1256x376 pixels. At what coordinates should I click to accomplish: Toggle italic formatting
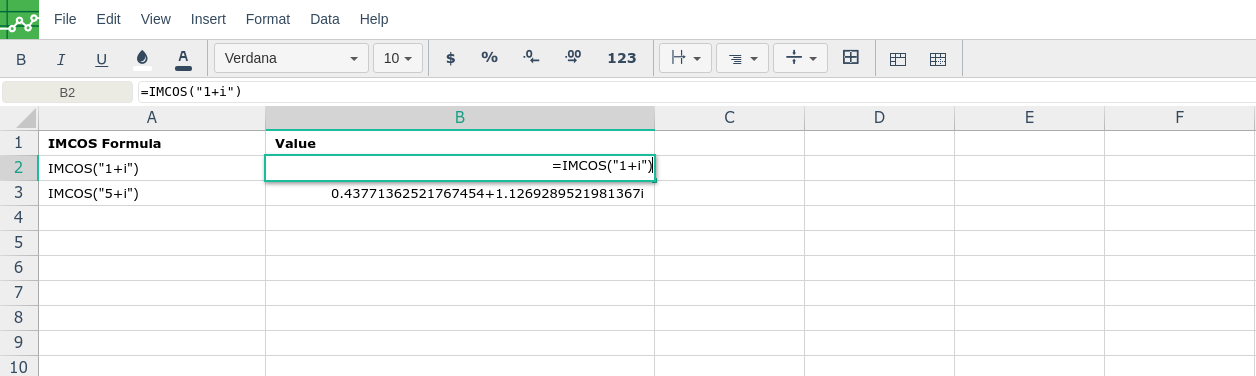coord(61,59)
